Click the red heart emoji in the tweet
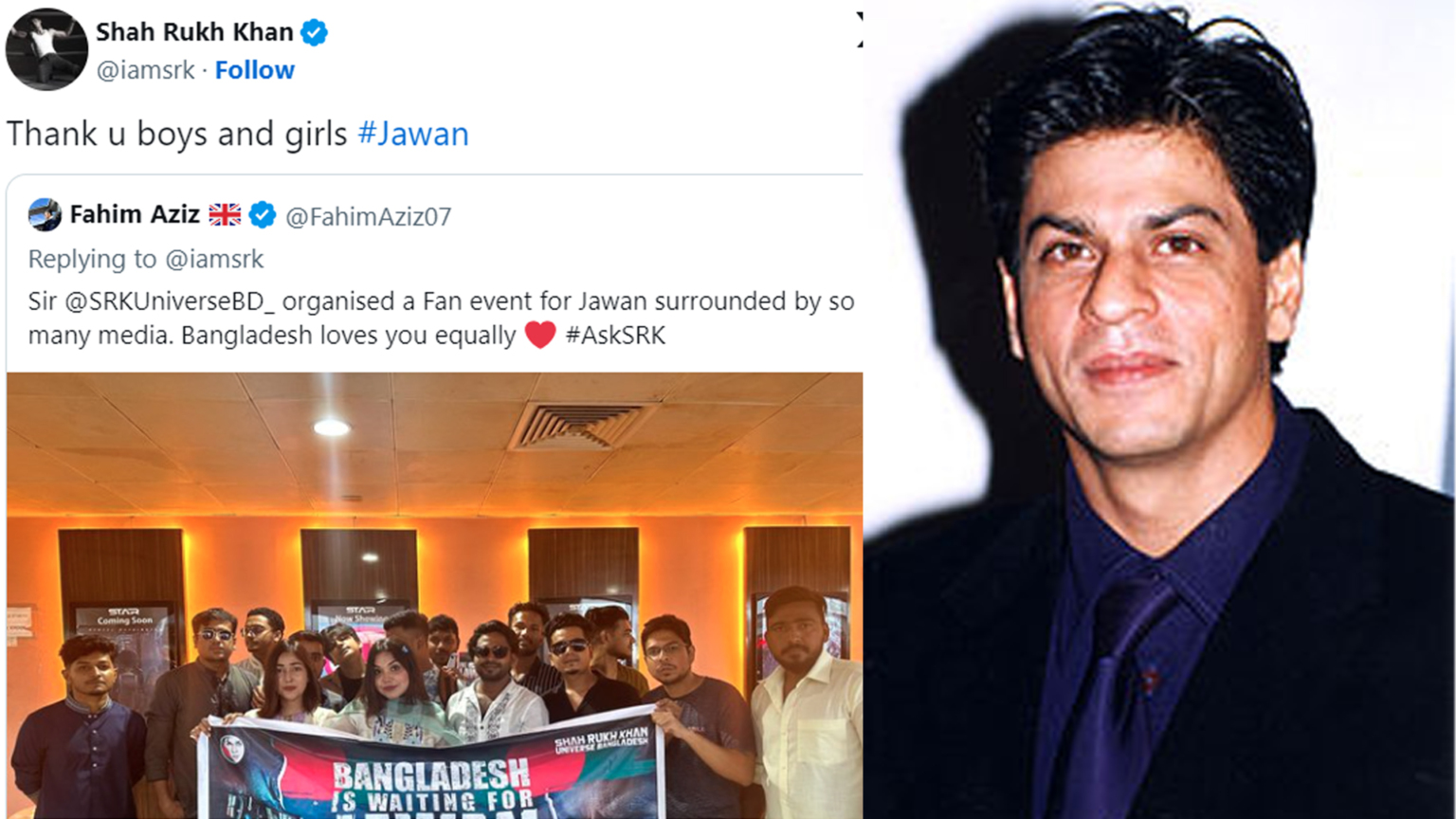The image size is (1456, 819). point(540,335)
